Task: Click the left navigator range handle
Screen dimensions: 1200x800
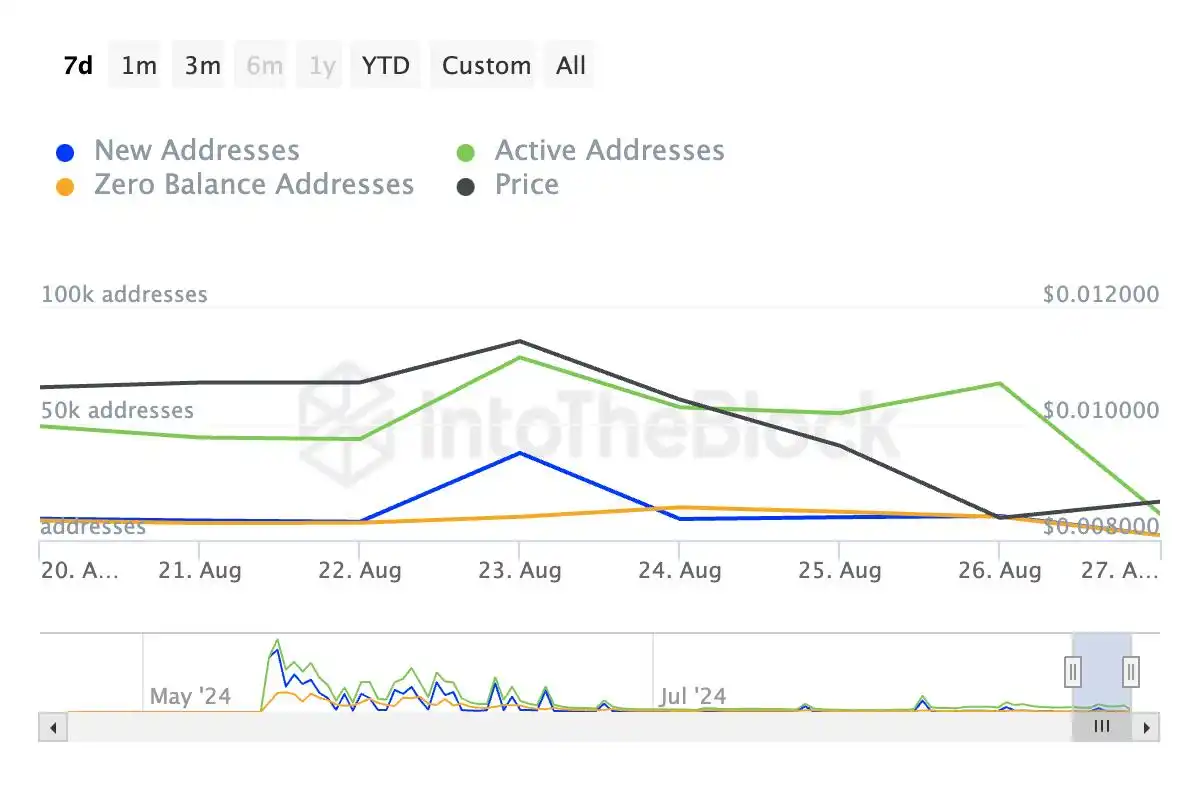Action: (x=1073, y=671)
